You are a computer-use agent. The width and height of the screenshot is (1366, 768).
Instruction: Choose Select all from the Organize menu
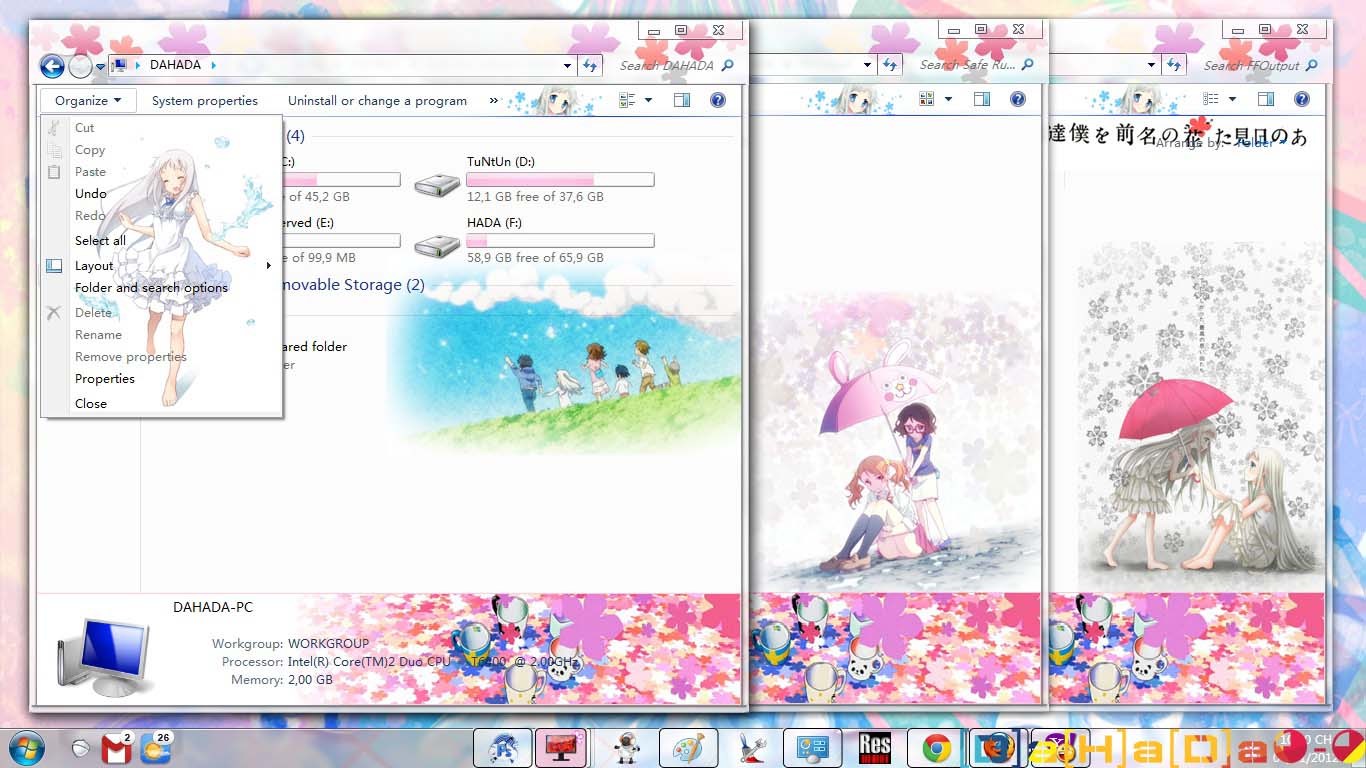162,241
